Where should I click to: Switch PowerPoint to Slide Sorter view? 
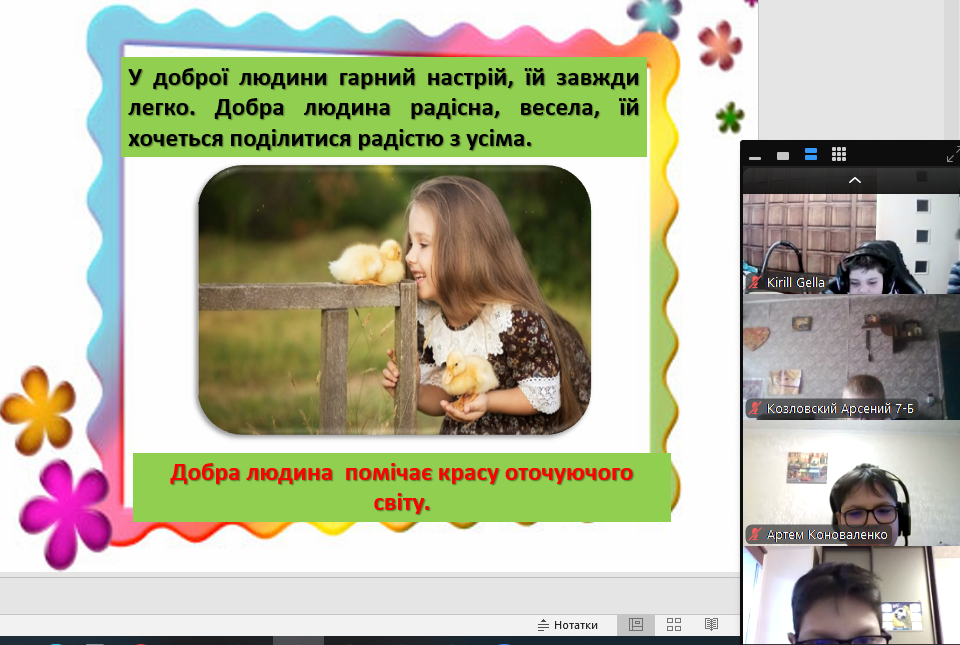point(673,624)
